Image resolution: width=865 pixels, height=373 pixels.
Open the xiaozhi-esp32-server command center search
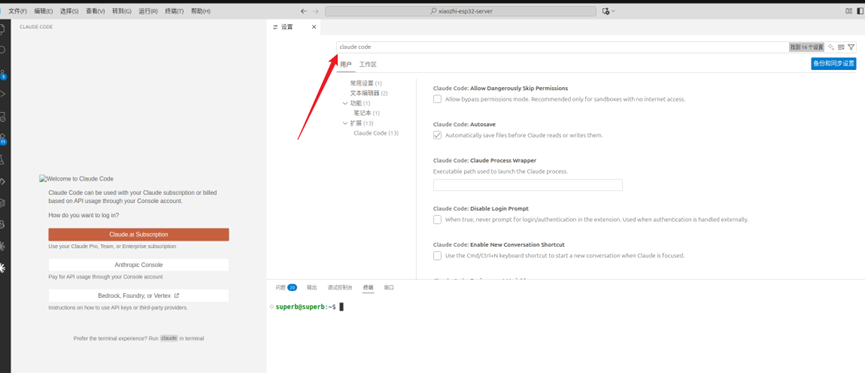461,11
